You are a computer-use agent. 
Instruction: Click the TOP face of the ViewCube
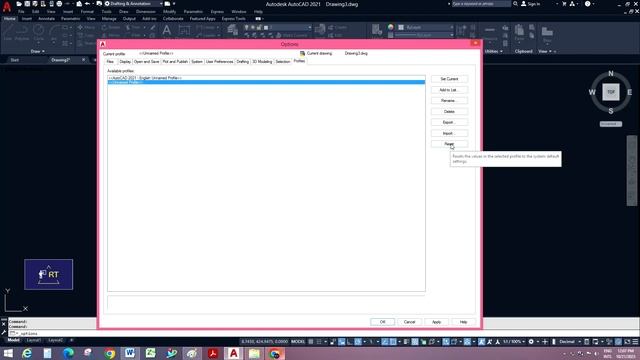[x=611, y=92]
